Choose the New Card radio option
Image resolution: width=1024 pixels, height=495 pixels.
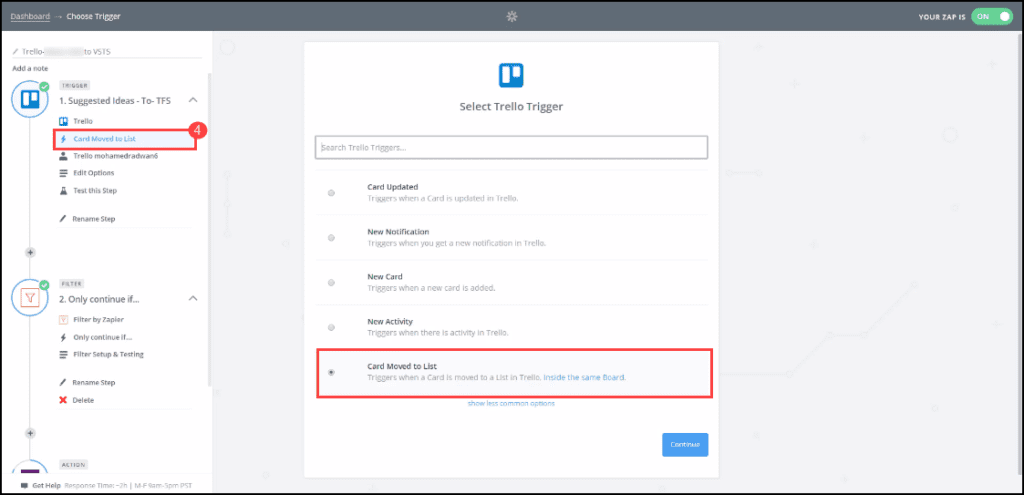click(331, 282)
